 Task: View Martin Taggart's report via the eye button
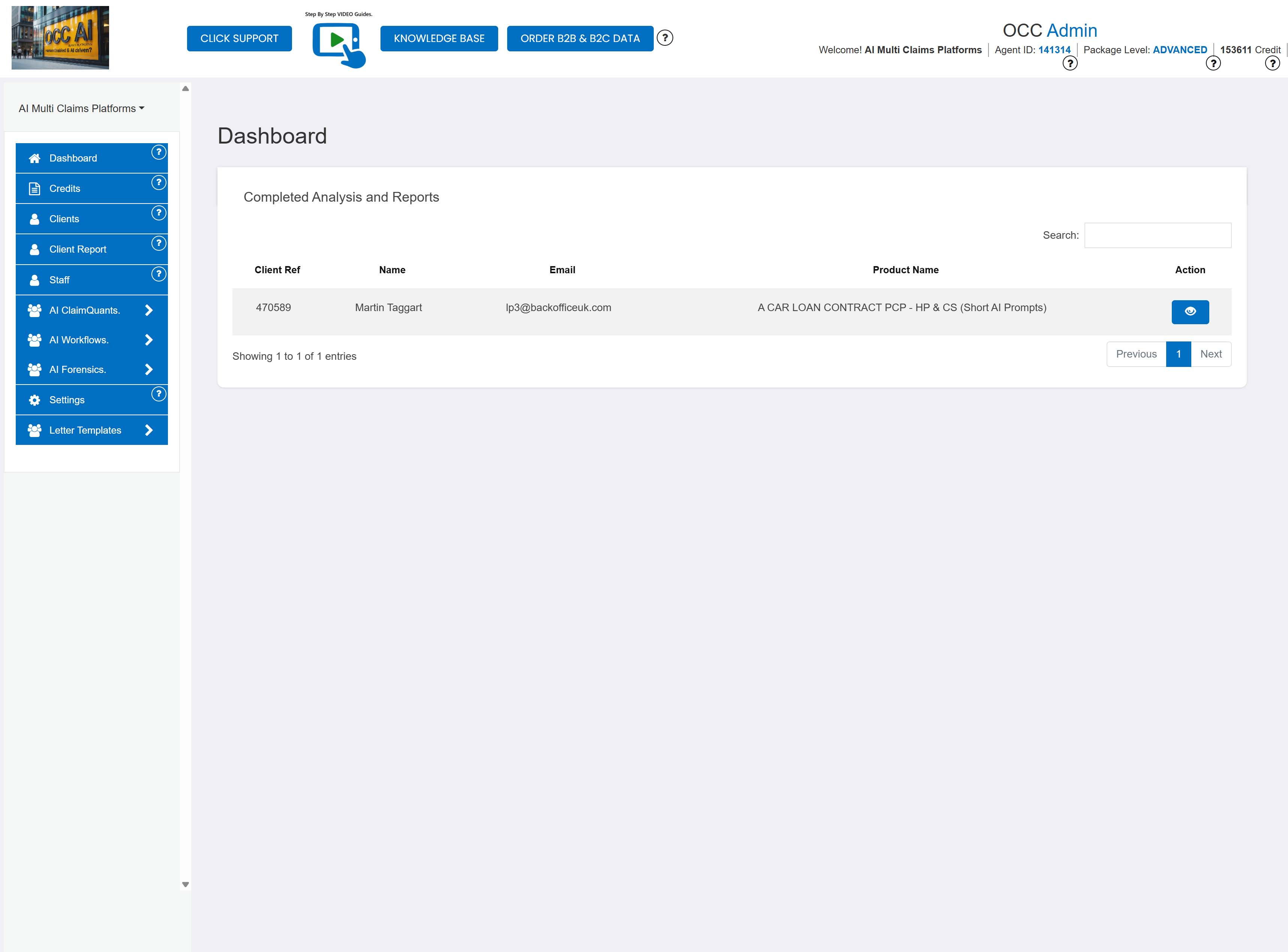pyautogui.click(x=1190, y=312)
